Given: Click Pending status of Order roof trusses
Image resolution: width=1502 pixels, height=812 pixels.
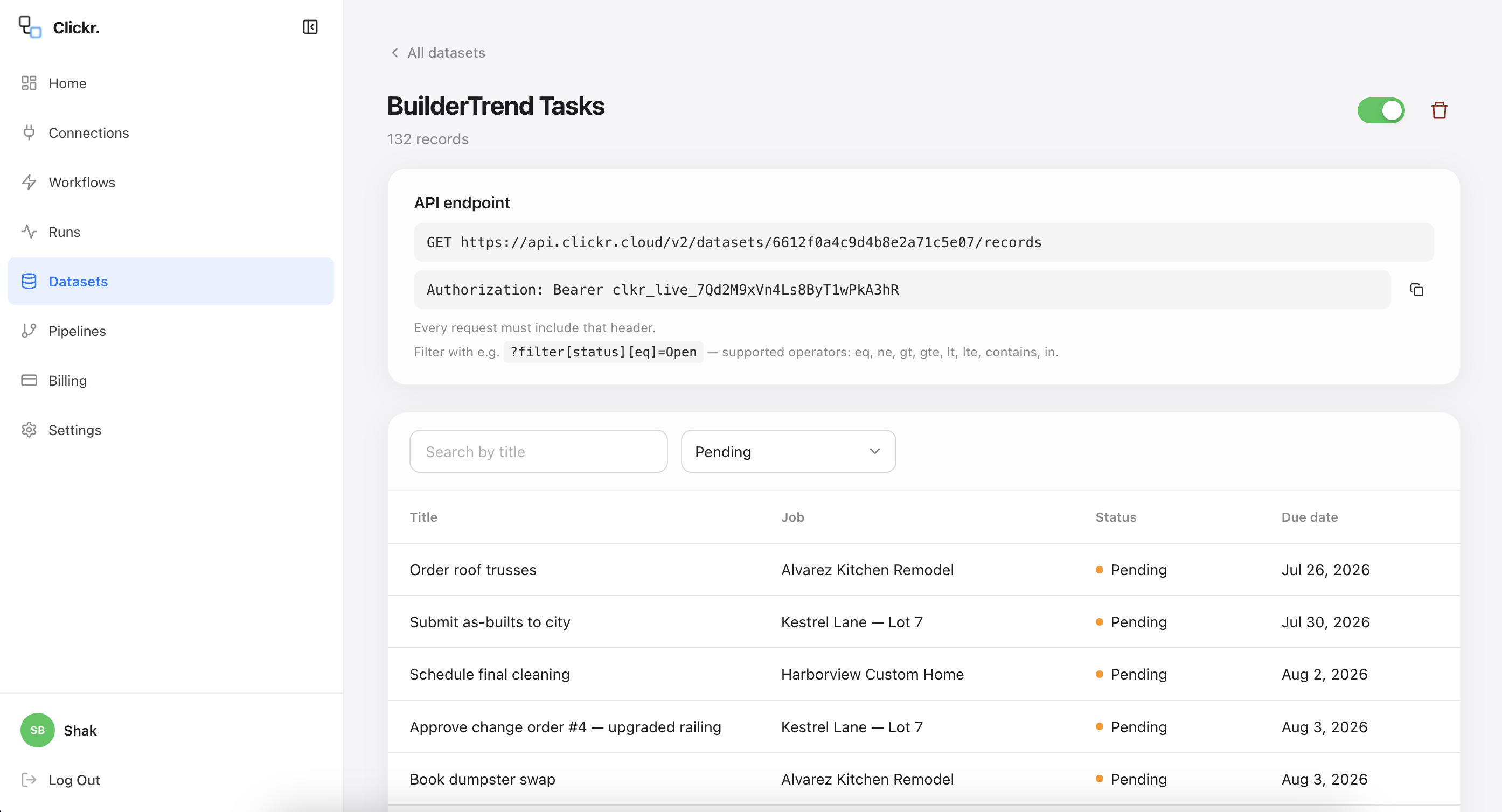Looking at the screenshot, I should 1131,570.
